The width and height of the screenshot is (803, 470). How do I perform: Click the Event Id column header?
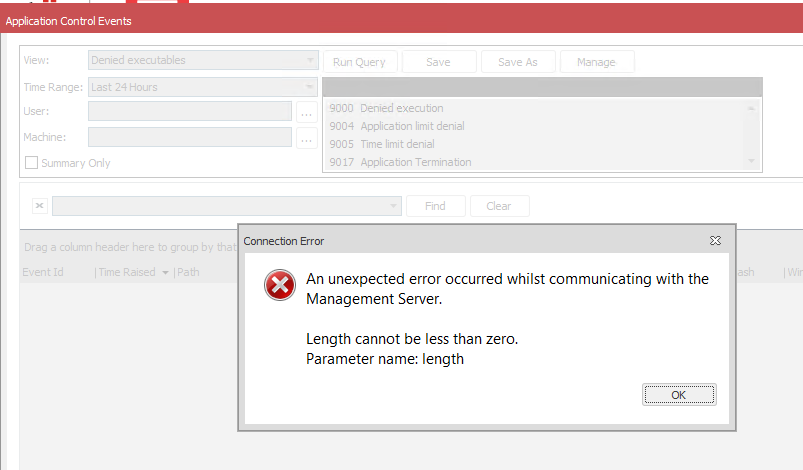tap(43, 272)
